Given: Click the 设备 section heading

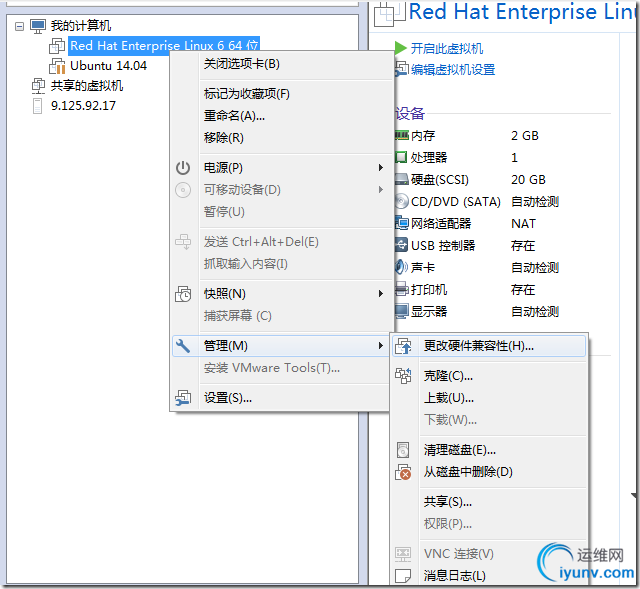Looking at the screenshot, I should pyautogui.click(x=410, y=113).
